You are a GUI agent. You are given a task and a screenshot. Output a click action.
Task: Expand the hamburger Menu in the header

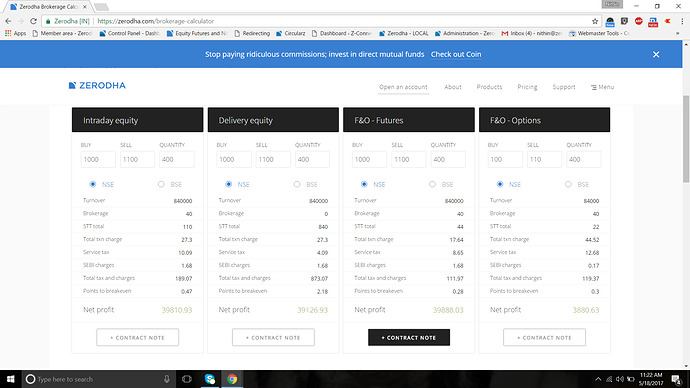(x=602, y=87)
